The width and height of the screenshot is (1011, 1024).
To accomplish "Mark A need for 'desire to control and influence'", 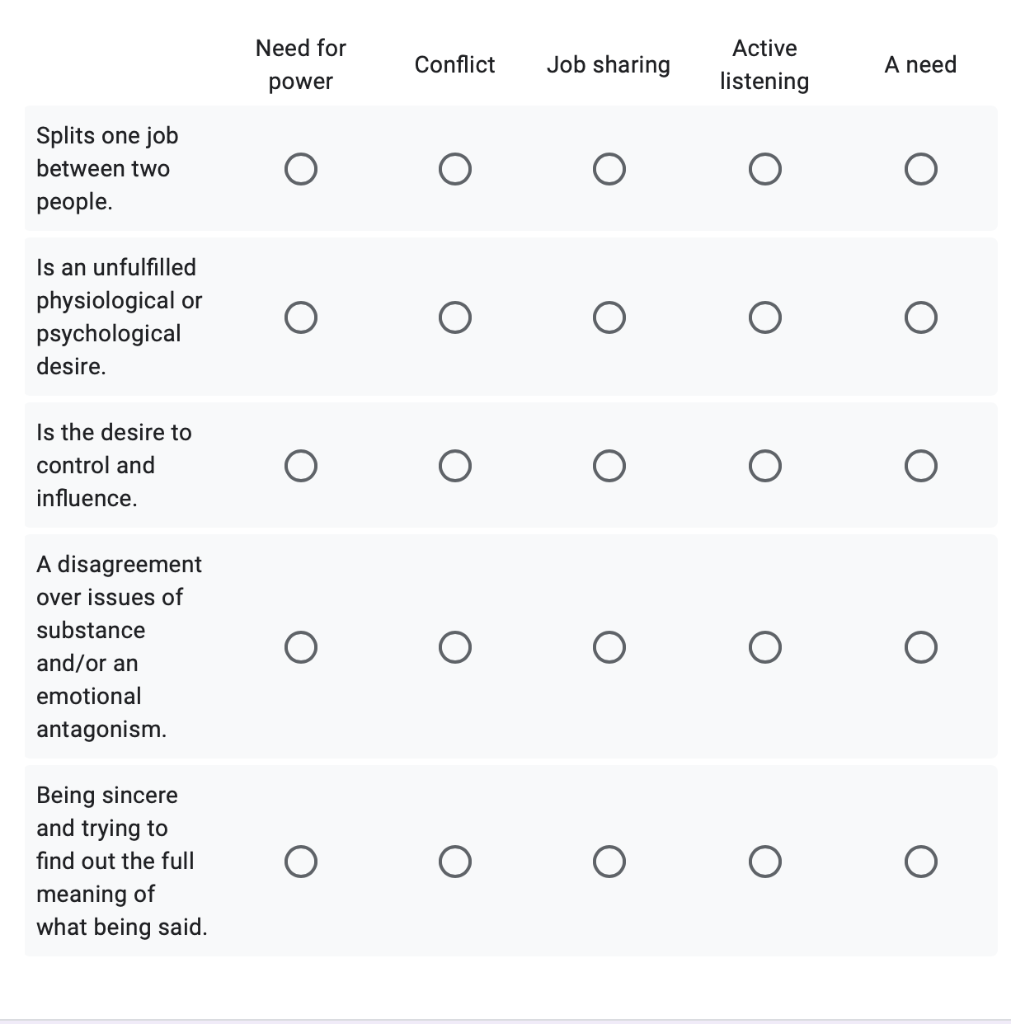I will [921, 466].
